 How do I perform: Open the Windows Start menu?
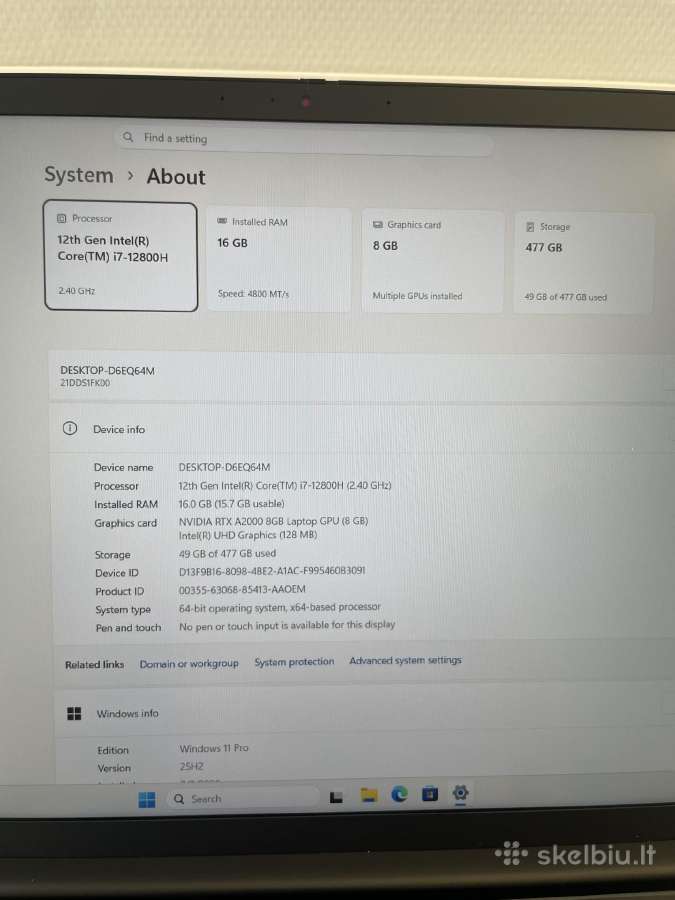click(147, 799)
